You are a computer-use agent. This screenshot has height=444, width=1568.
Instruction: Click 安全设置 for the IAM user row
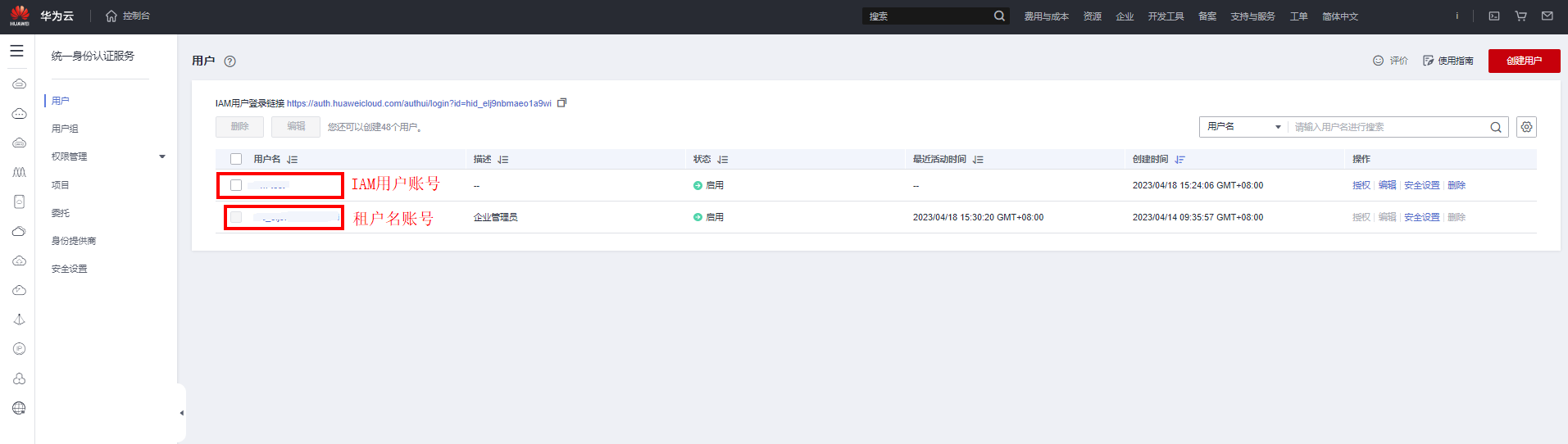(x=1421, y=185)
